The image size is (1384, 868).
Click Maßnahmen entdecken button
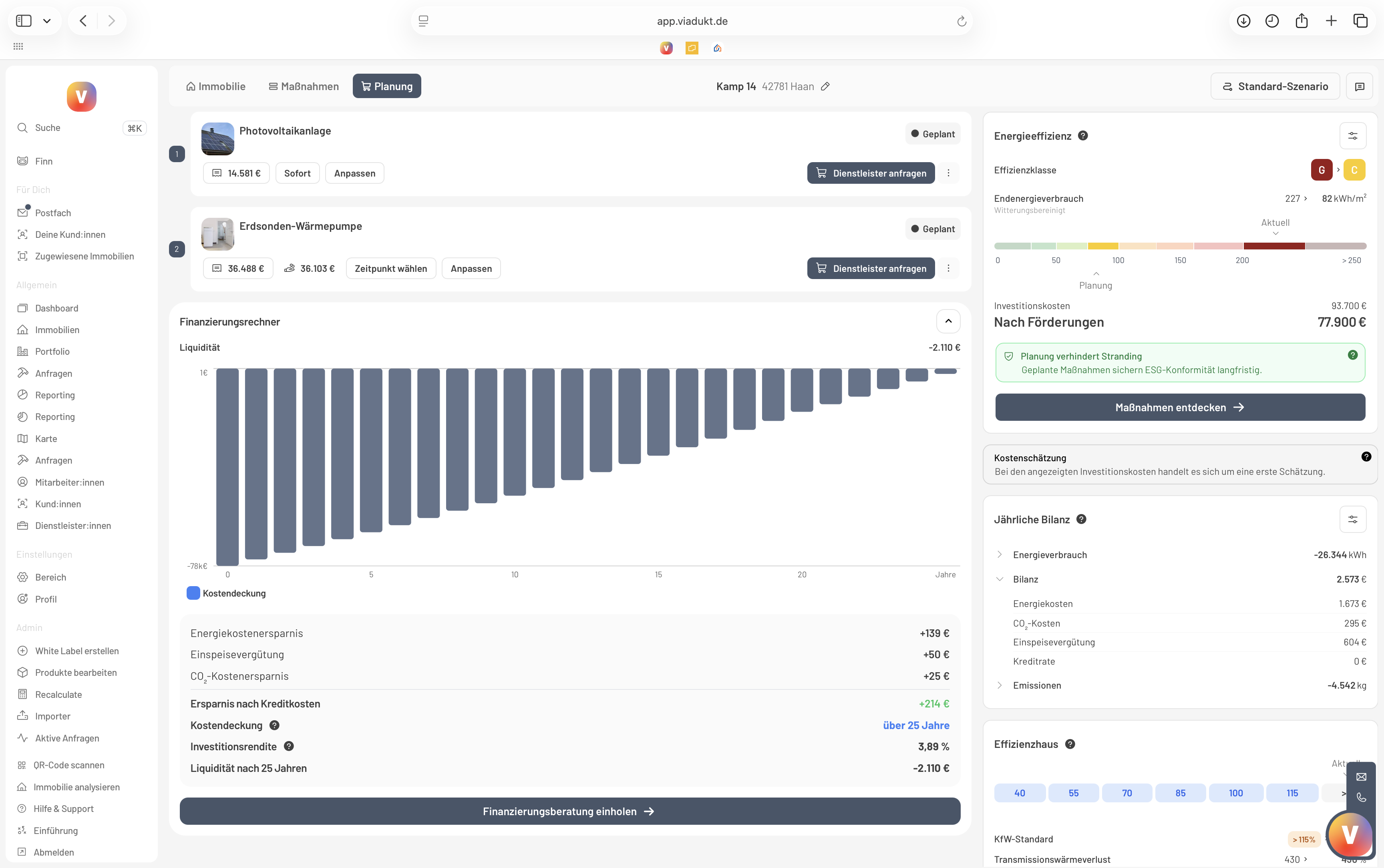(x=1180, y=407)
